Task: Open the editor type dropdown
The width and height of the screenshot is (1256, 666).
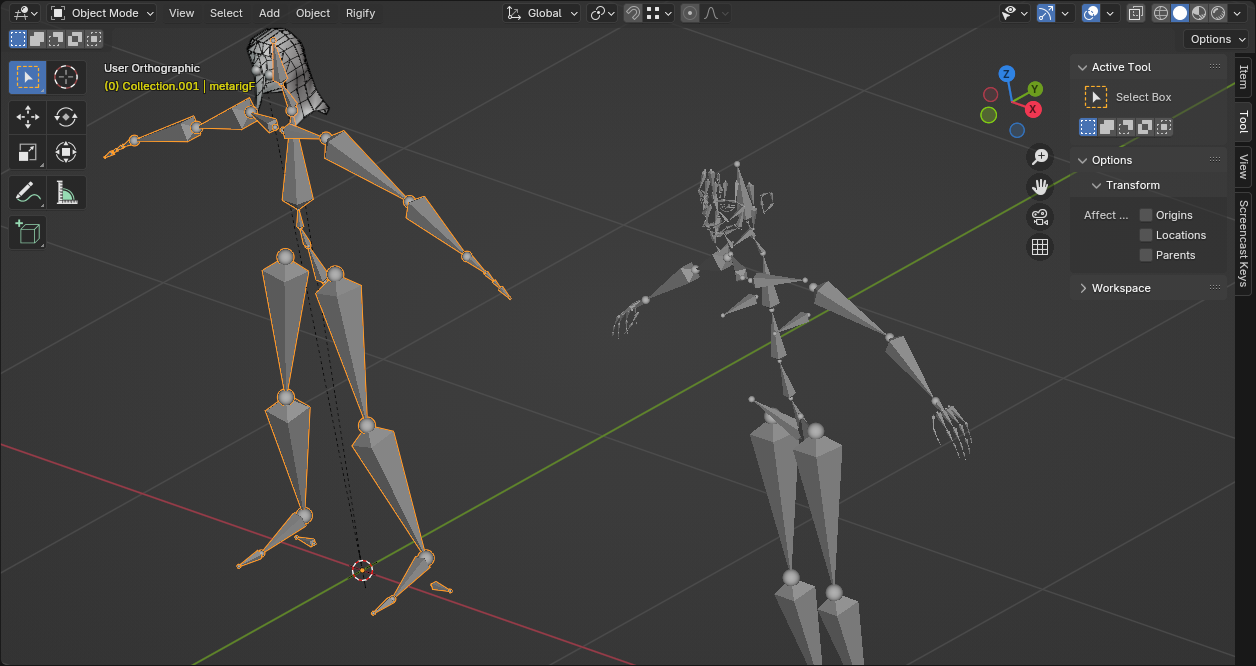Action: pyautogui.click(x=23, y=13)
